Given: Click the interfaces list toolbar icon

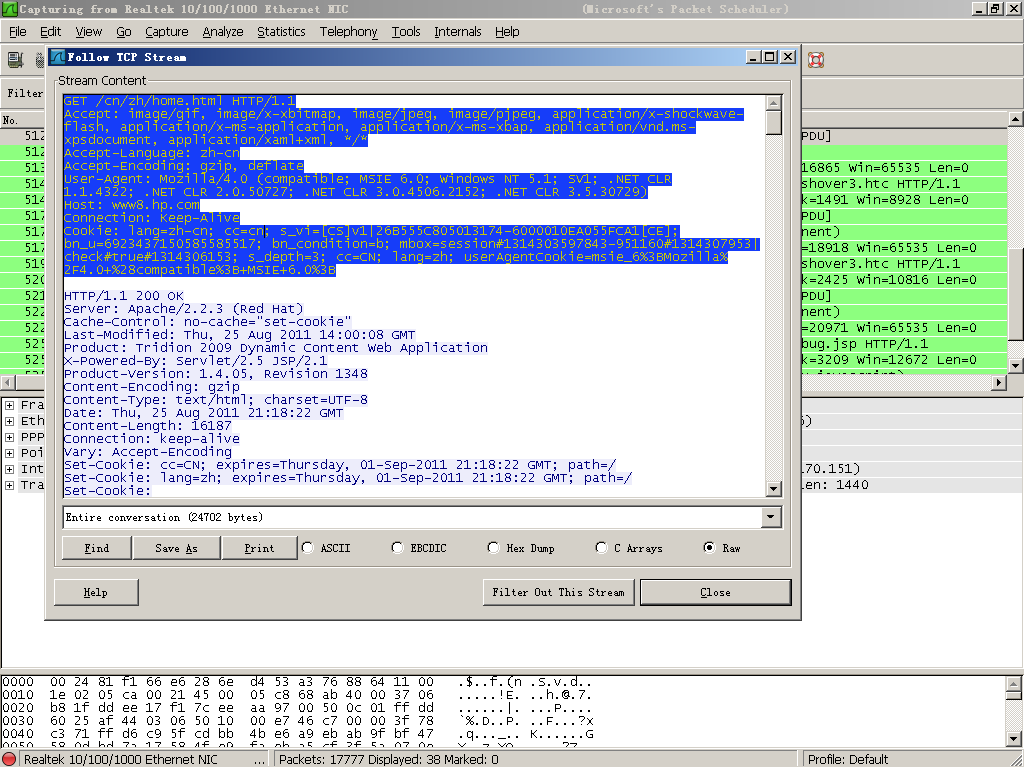Looking at the screenshot, I should pos(15,60).
